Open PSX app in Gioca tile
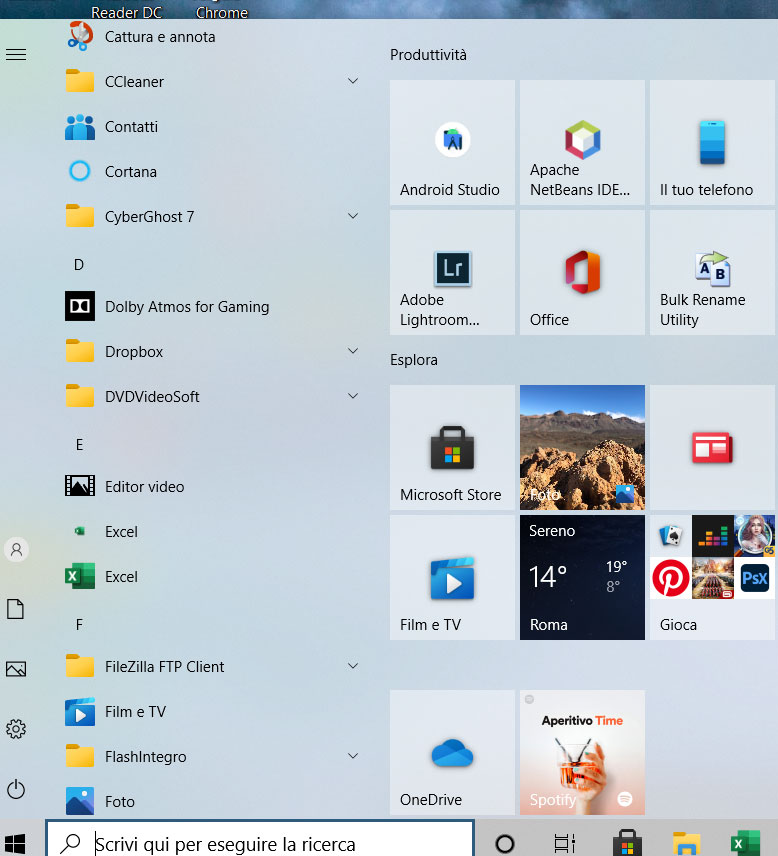Screen dimensions: 778x856 click(x=755, y=578)
